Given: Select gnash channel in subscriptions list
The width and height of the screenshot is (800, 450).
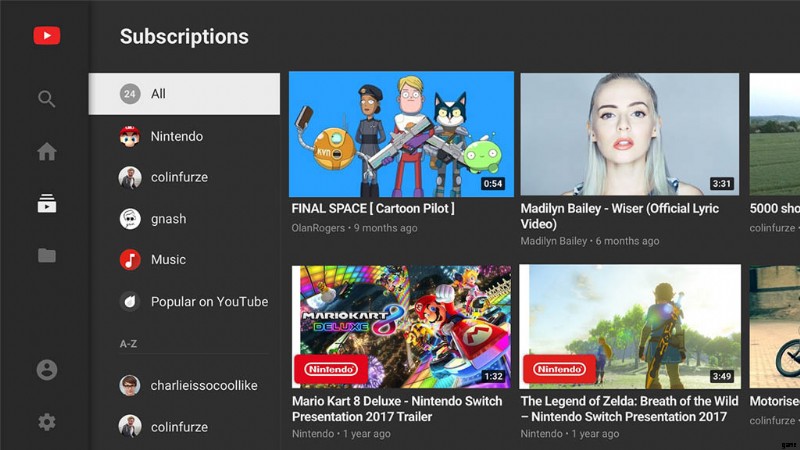Looking at the screenshot, I should [168, 219].
